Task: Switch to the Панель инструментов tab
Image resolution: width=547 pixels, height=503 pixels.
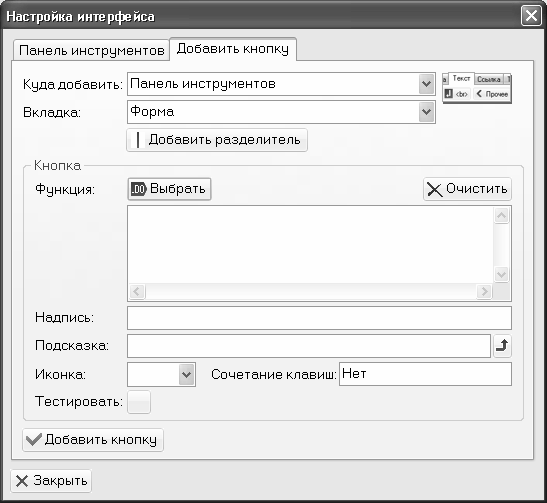Action: coord(91,50)
